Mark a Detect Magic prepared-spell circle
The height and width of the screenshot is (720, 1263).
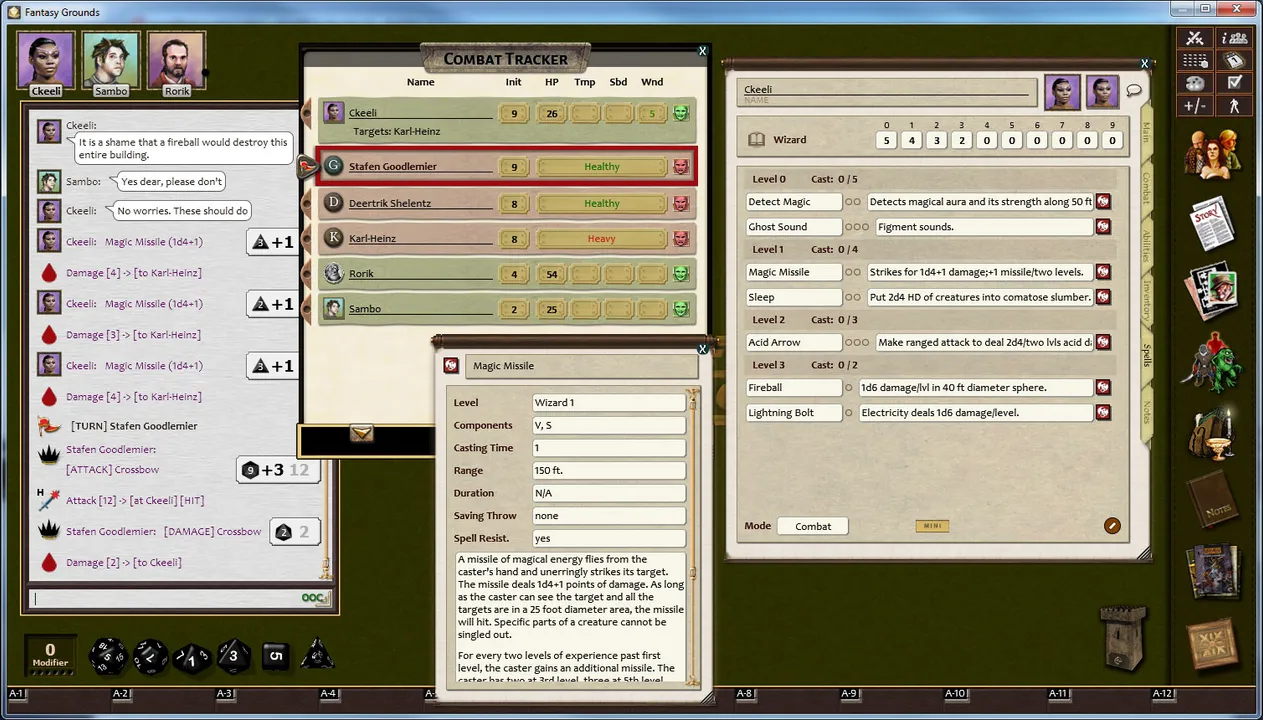coord(852,202)
